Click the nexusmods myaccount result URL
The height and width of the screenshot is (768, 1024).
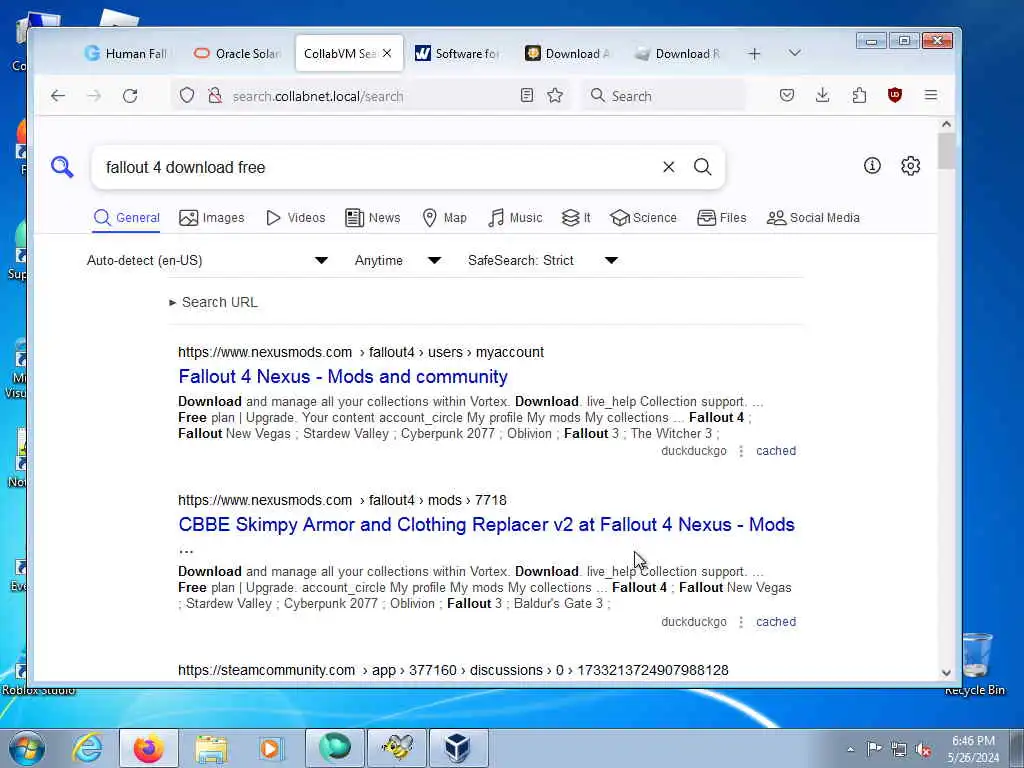(x=361, y=353)
